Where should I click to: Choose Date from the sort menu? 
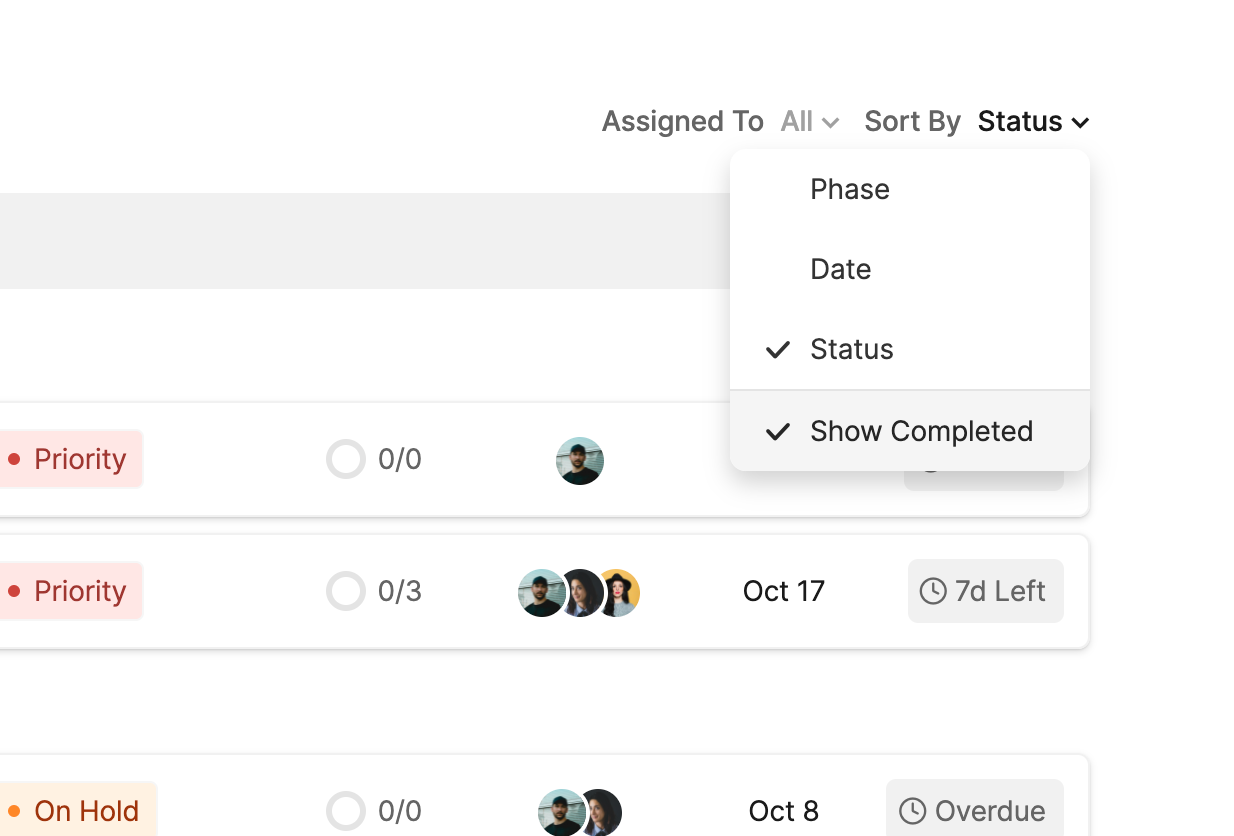pos(841,269)
